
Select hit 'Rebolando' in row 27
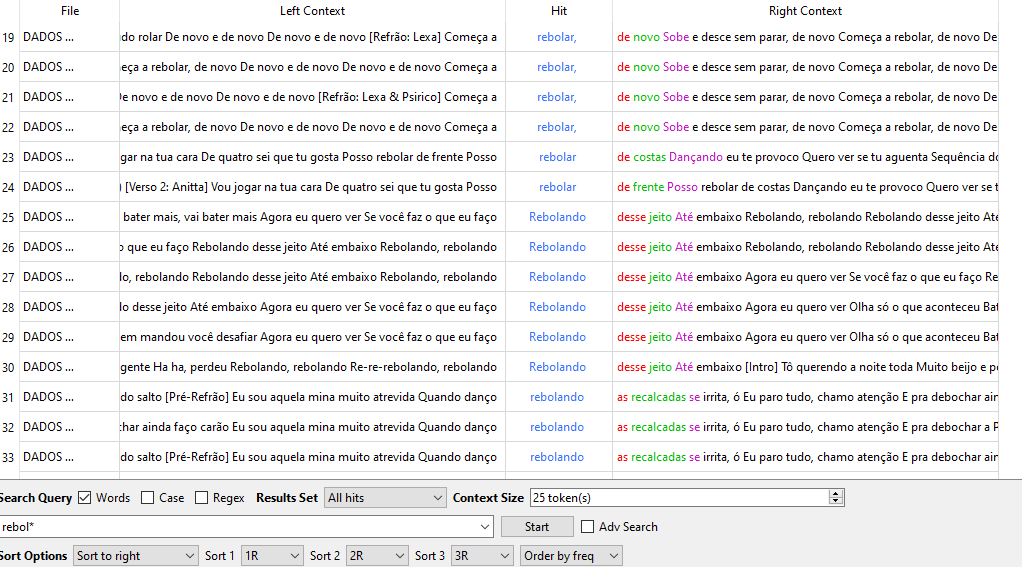(x=557, y=277)
